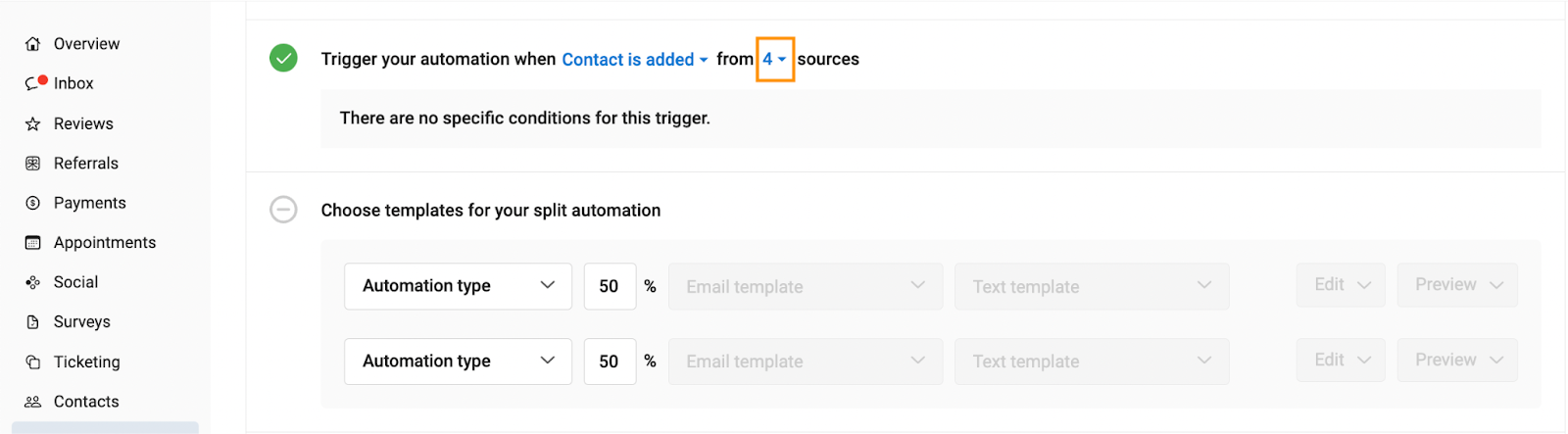1568x434 pixels.
Task: Open Inbox via its chat icon
Action: click(x=34, y=83)
